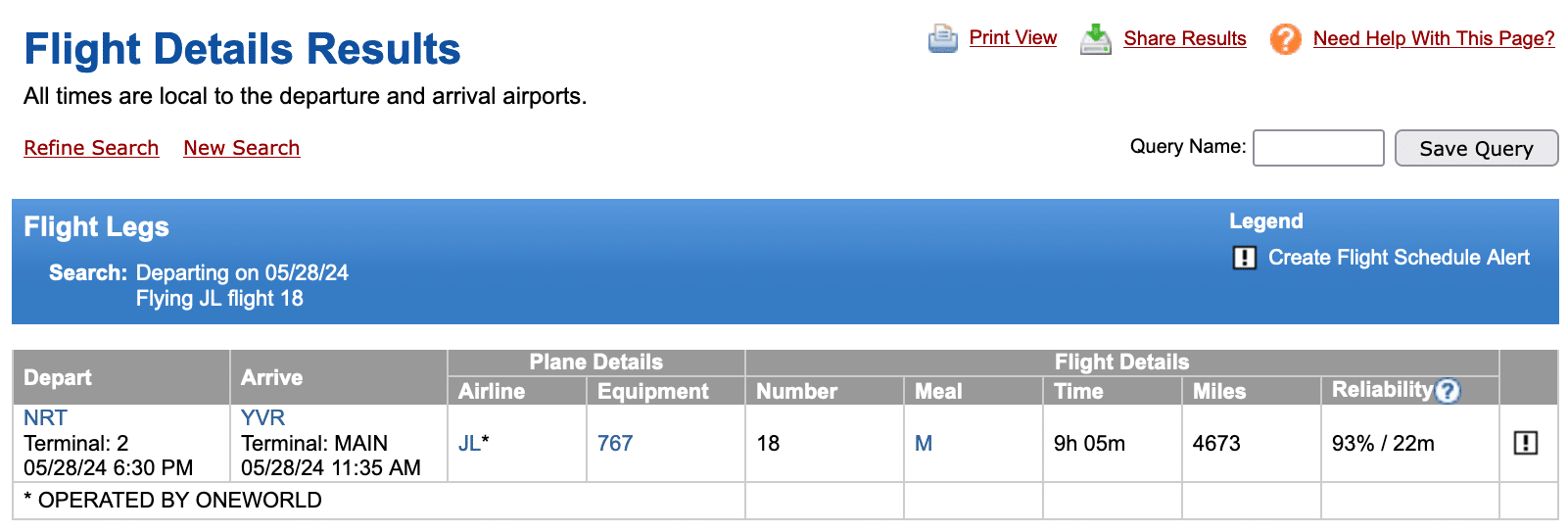Viewport: 1568px width, 532px height.
Task: Click the M meal code link
Action: point(923,443)
